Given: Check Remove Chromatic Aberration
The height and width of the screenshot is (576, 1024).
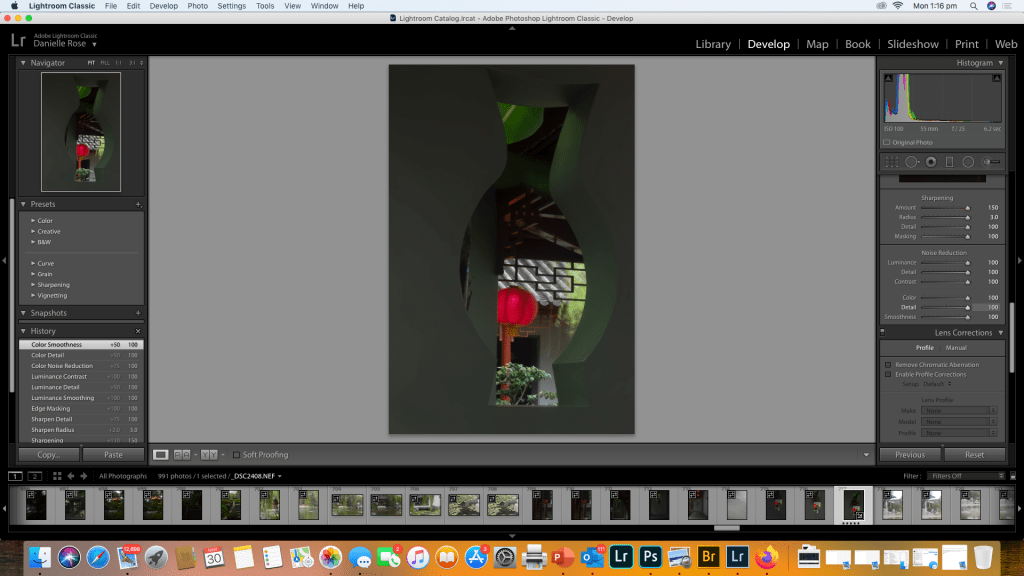Looking at the screenshot, I should pyautogui.click(x=888, y=365).
